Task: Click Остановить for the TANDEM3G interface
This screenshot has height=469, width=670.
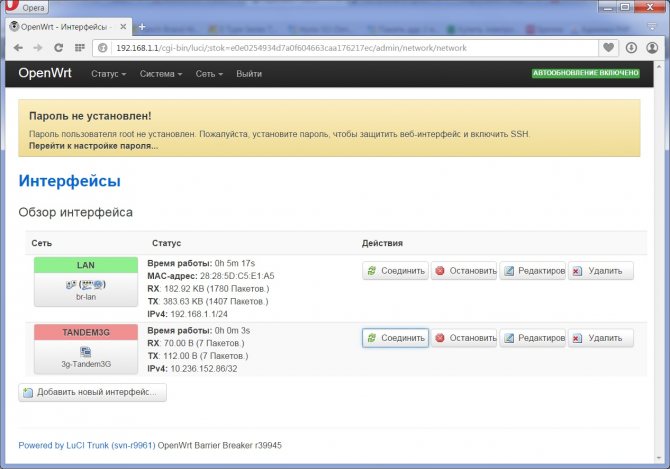Action: (464, 338)
